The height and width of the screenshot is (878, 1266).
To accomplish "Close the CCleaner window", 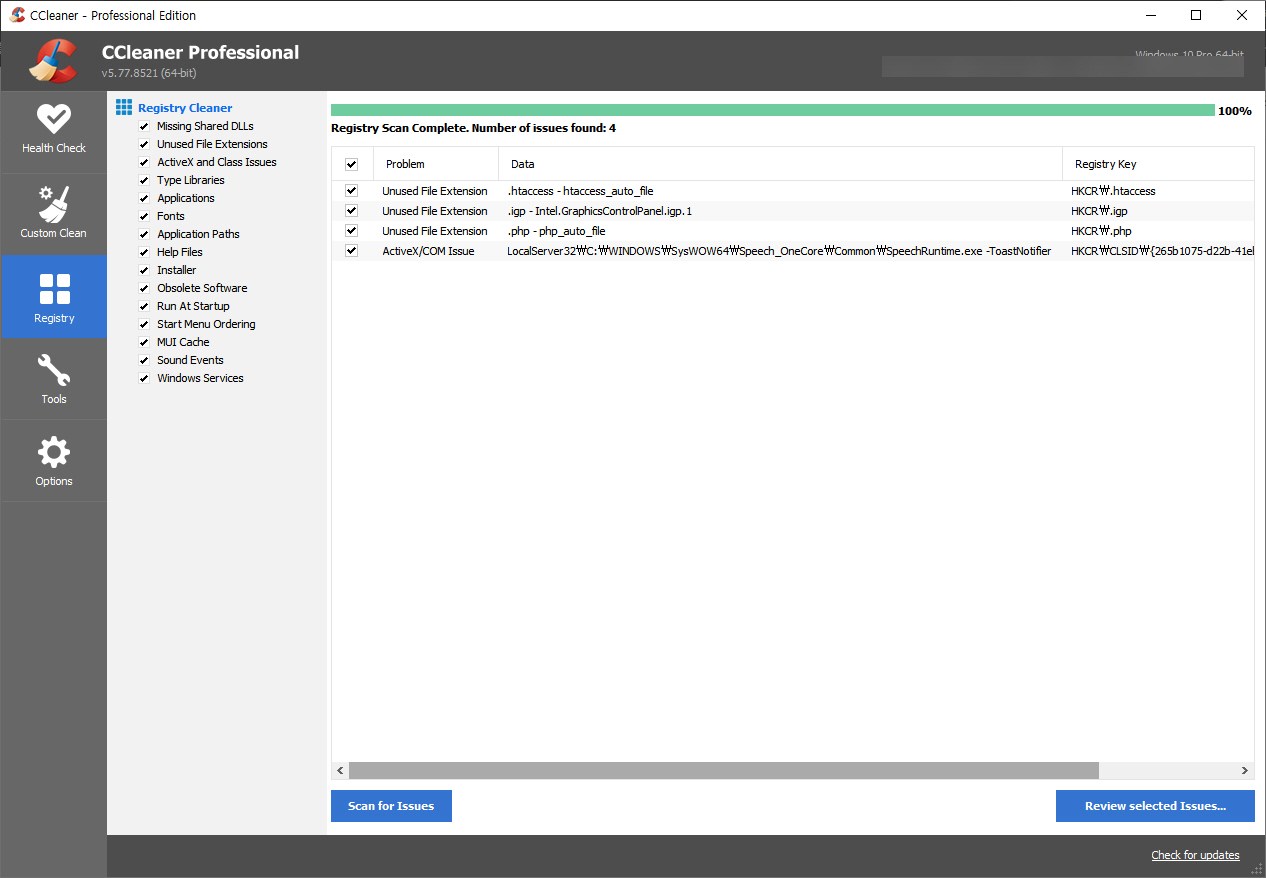I will [1242, 15].
